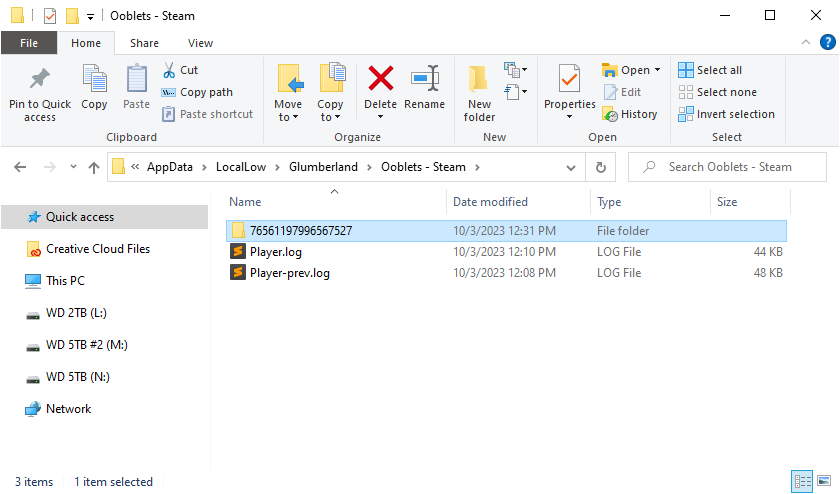Open the Customize Quick Access Toolbar arrow
Viewport: 840px width, 494px height.
tap(91, 17)
